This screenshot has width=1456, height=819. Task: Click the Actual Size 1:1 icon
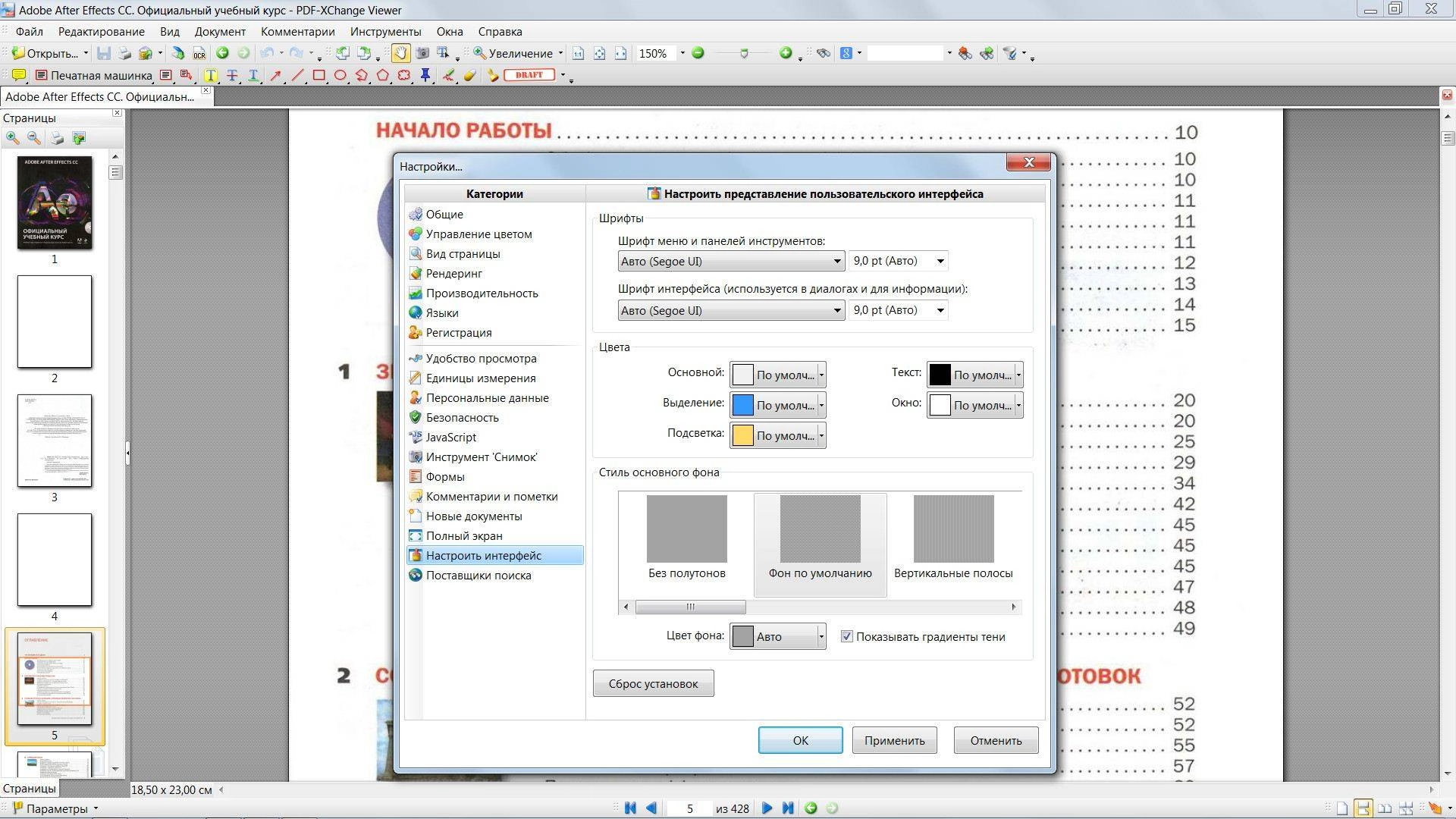578,53
